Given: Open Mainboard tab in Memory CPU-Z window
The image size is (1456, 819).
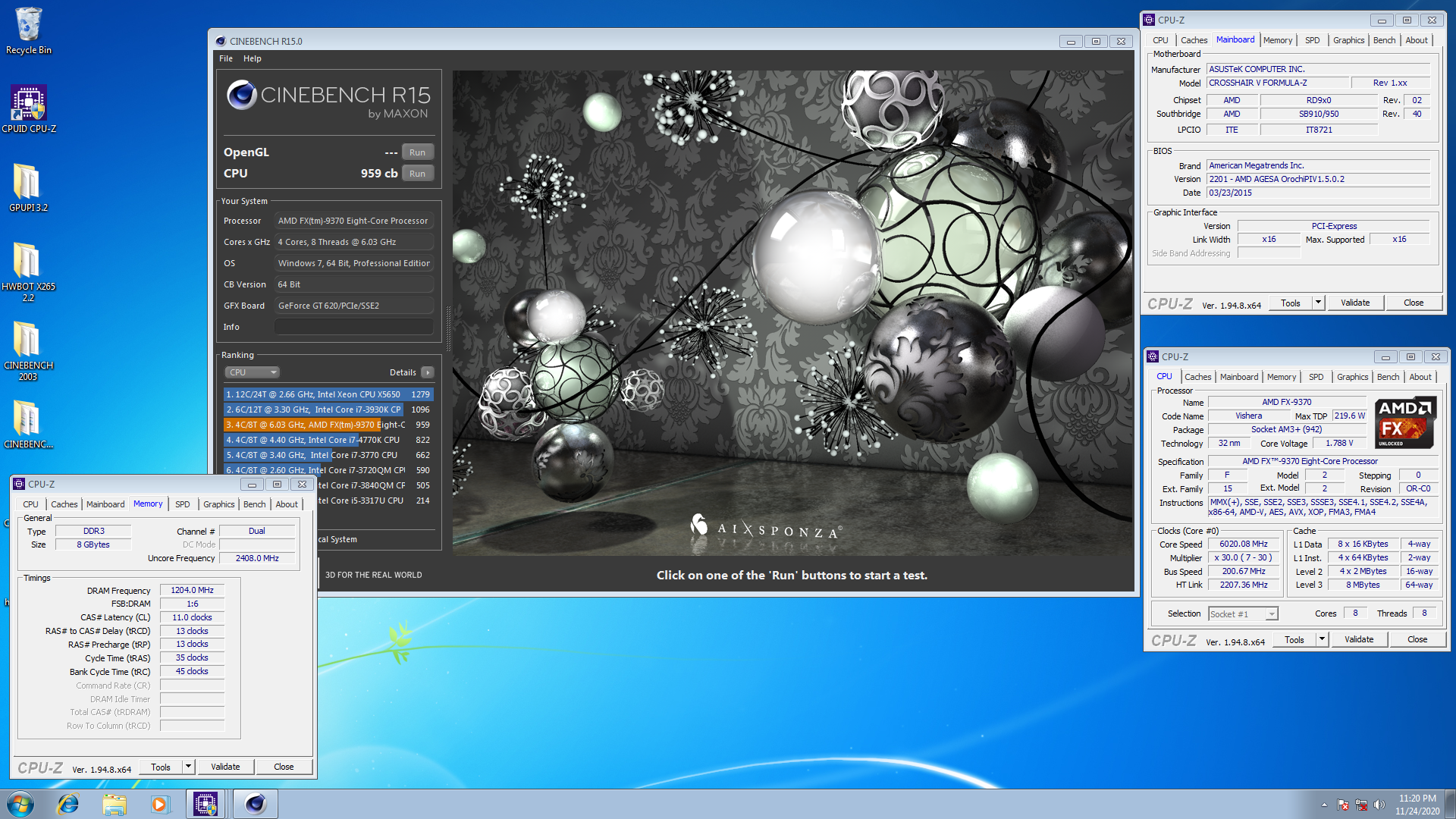Looking at the screenshot, I should point(105,504).
